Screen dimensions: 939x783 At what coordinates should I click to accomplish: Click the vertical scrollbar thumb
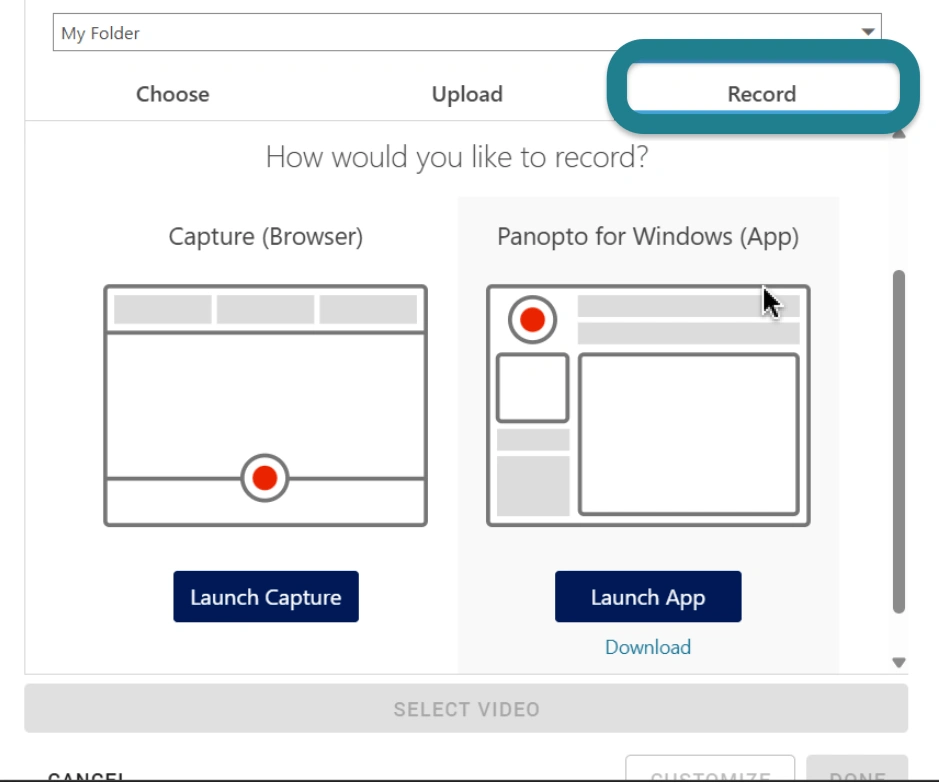pyautogui.click(x=898, y=442)
